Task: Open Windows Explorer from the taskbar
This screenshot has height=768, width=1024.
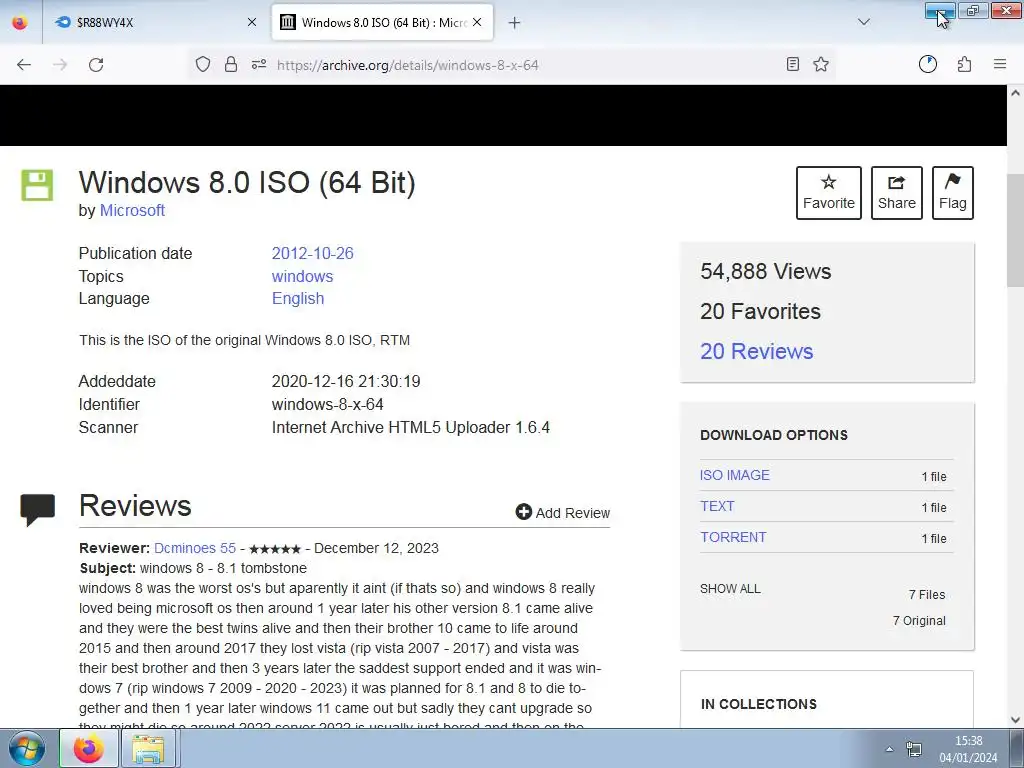Action: 149,748
